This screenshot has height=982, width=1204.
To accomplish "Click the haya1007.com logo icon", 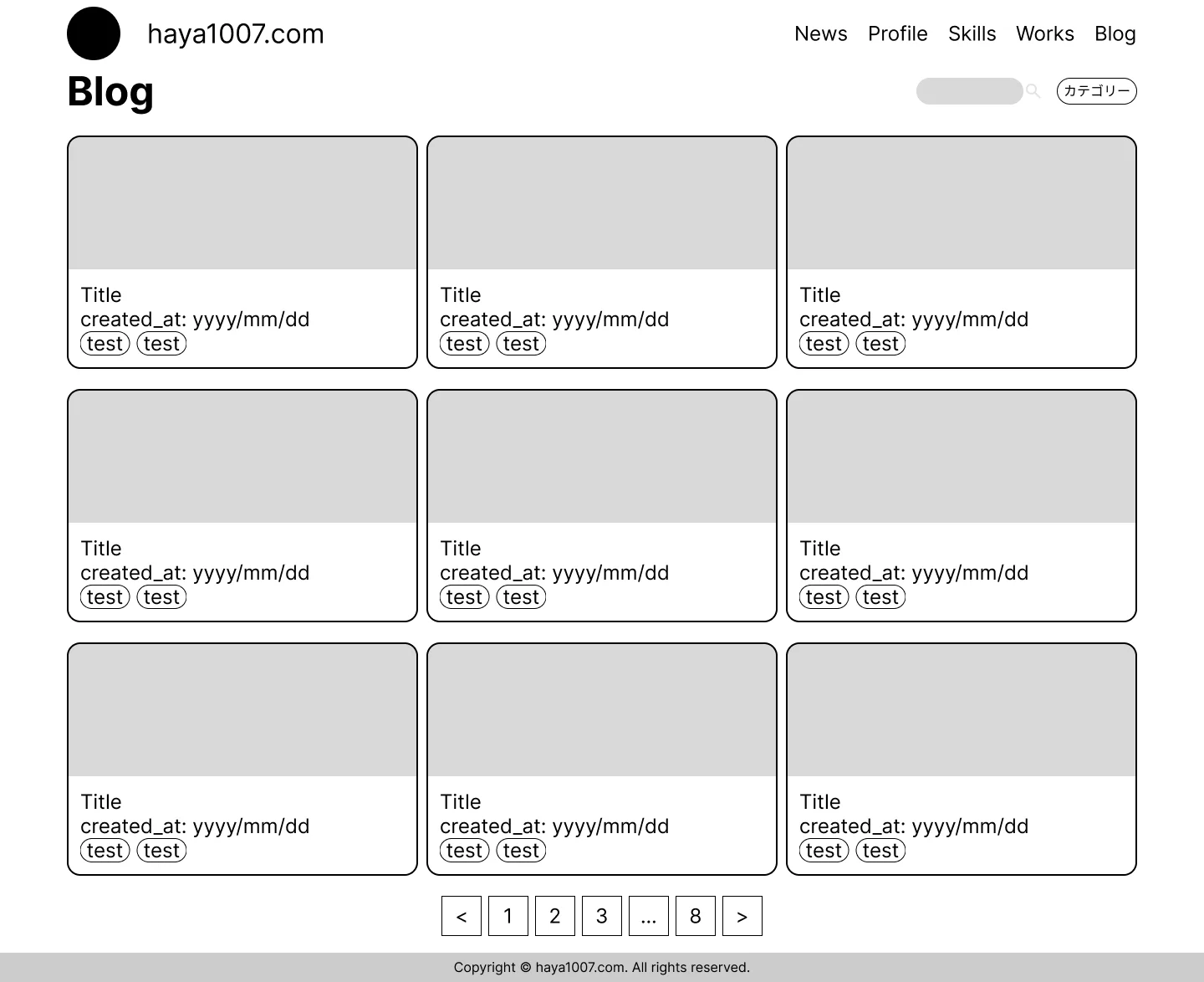I will tap(93, 33).
